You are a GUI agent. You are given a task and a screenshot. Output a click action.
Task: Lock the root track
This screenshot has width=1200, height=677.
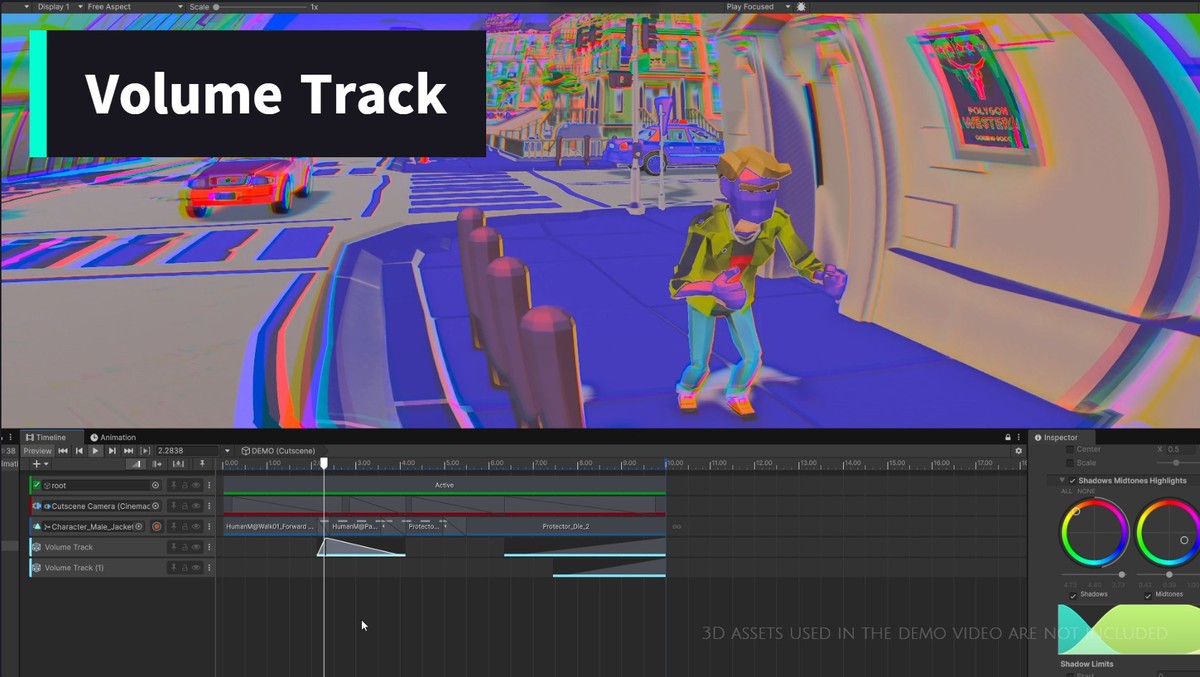click(x=185, y=485)
